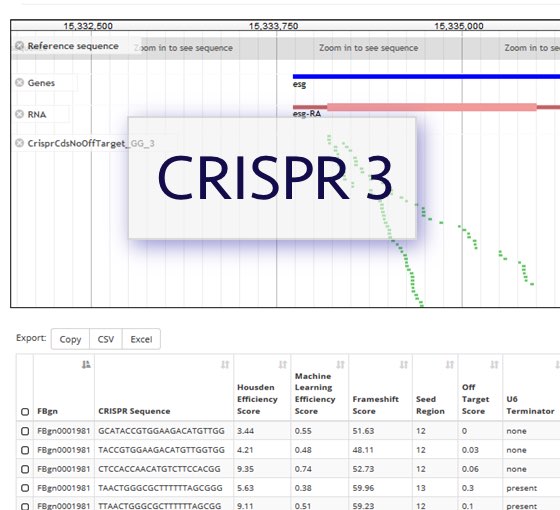Click Off Target score 0.03
The width and height of the screenshot is (560, 510).
tap(470, 450)
